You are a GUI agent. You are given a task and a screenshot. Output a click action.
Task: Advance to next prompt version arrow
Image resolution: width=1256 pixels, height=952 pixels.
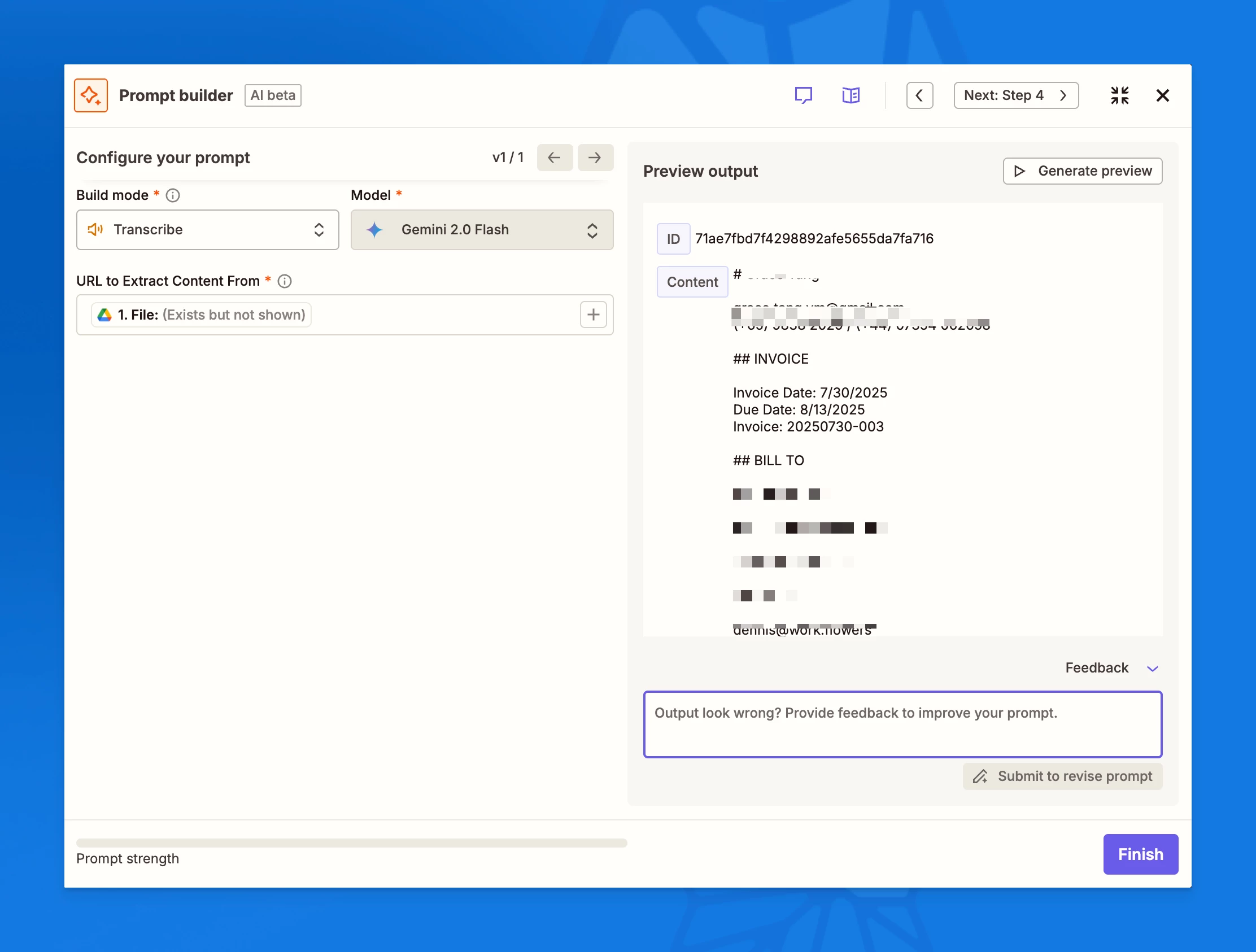click(595, 158)
